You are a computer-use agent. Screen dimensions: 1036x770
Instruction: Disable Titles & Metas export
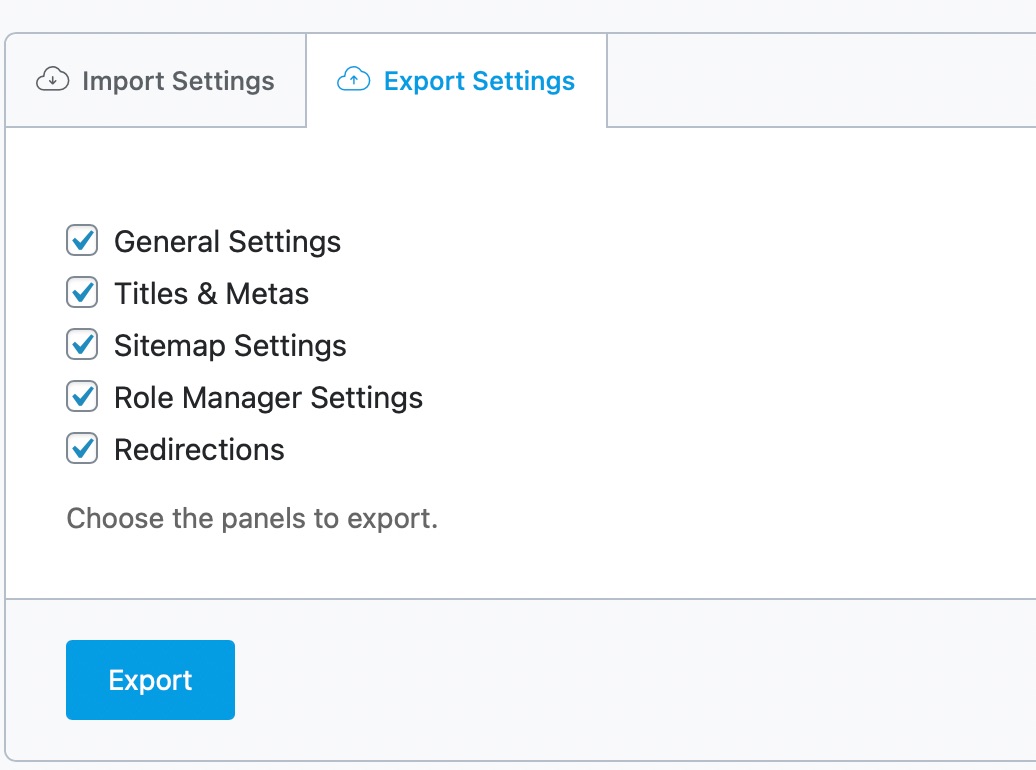point(81,292)
